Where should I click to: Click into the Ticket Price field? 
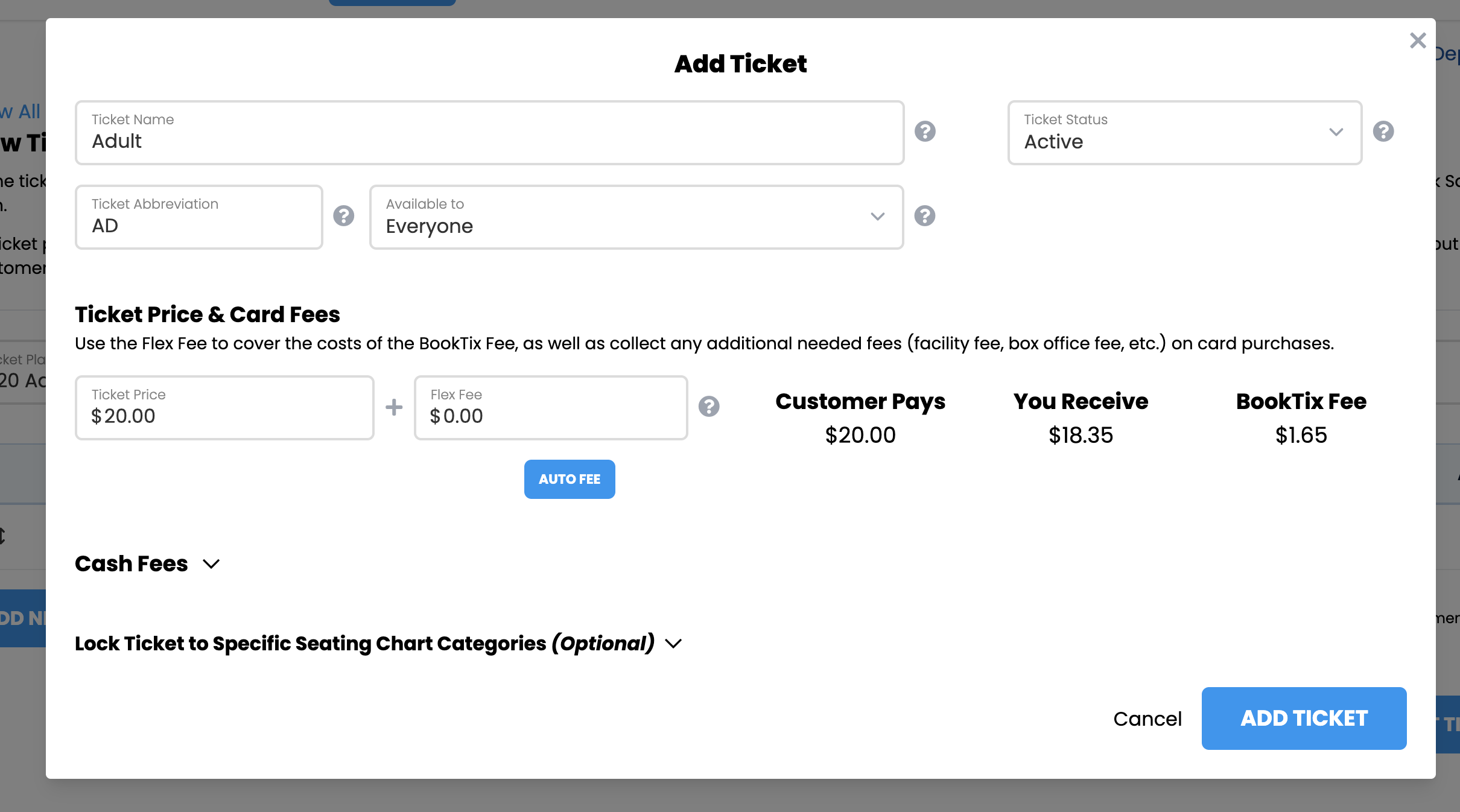[224, 408]
